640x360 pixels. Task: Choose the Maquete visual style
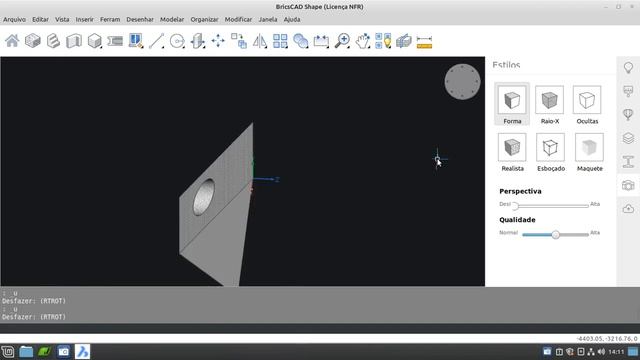point(589,151)
